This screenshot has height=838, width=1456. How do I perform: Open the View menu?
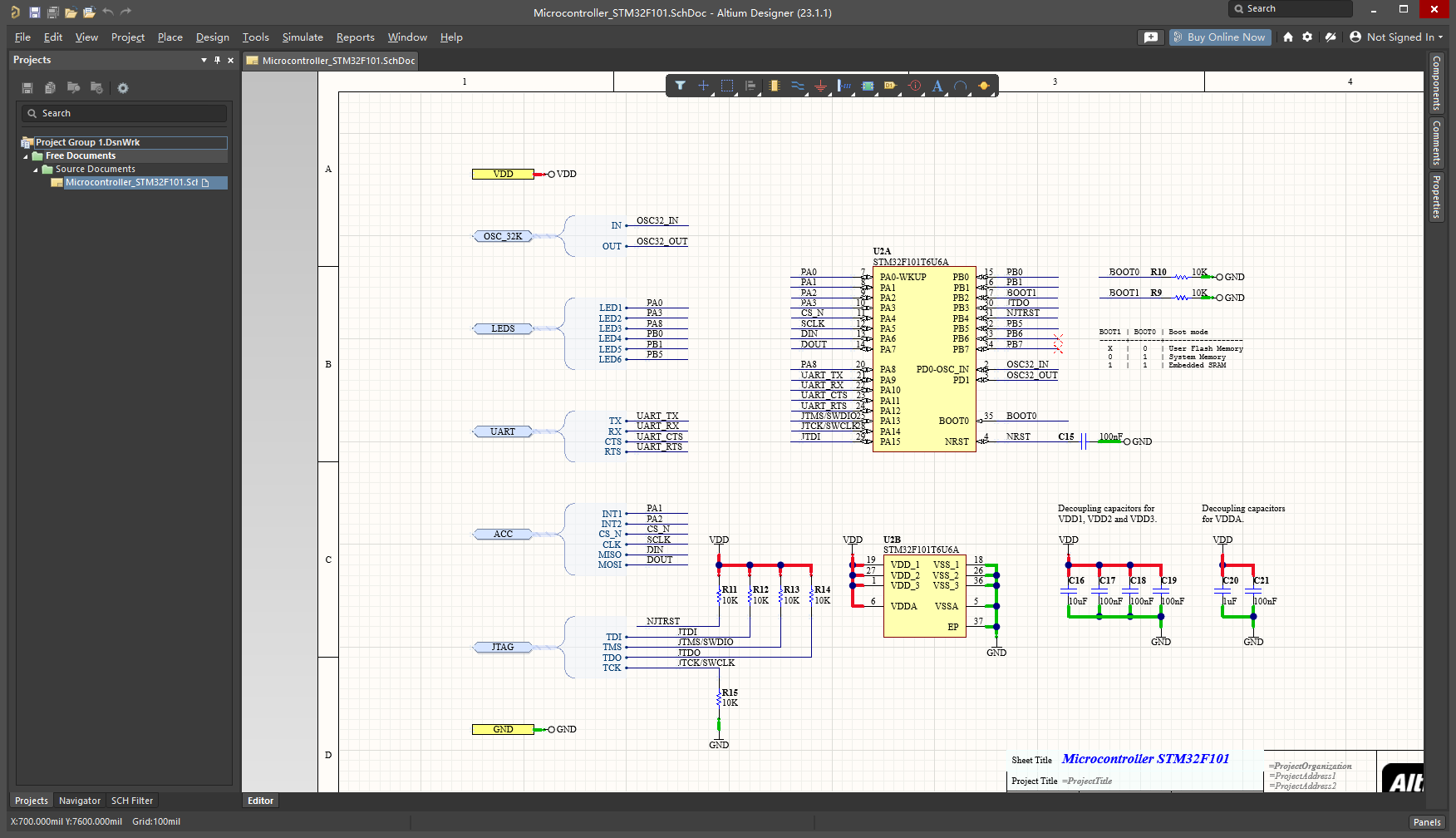click(86, 37)
